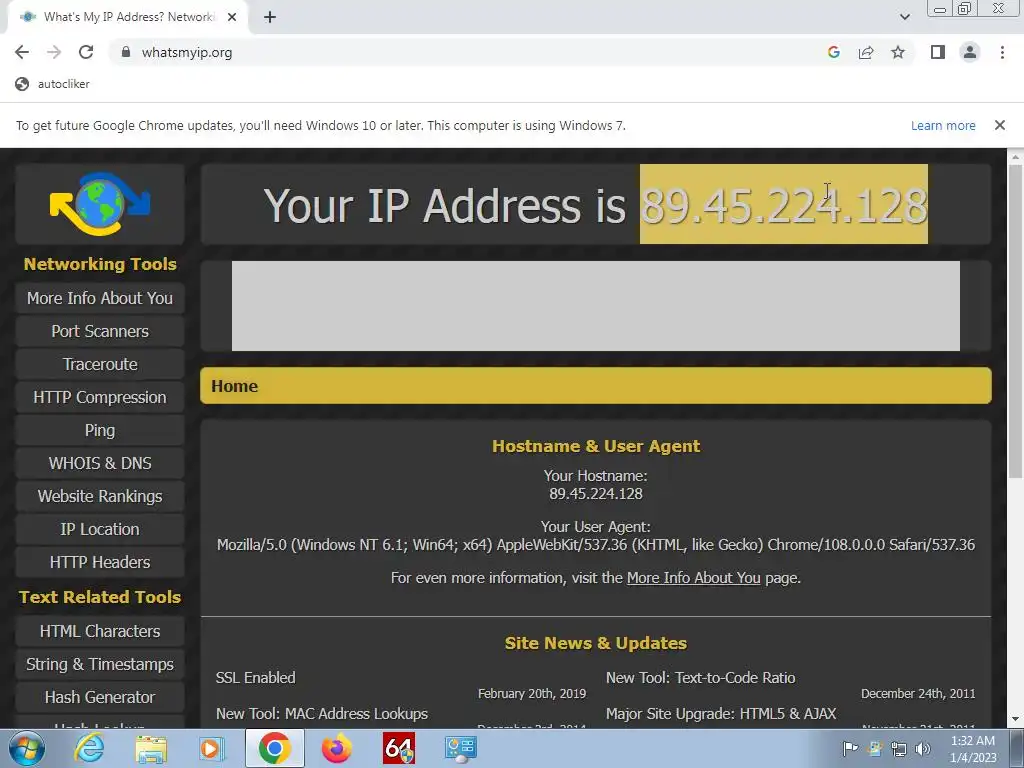Click the scrollbar down arrow
Screen dimensions: 1024x768
point(1016,720)
